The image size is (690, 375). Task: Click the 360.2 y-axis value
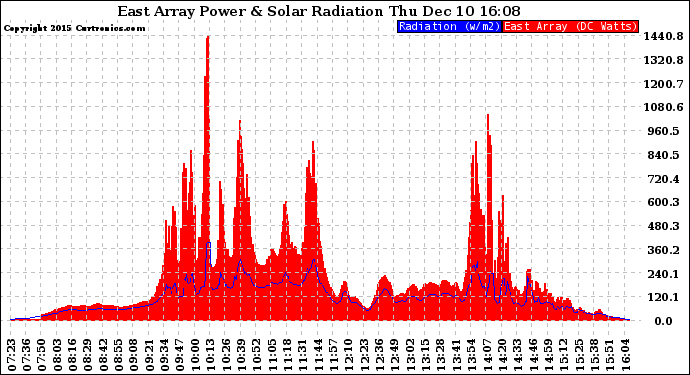click(663, 250)
